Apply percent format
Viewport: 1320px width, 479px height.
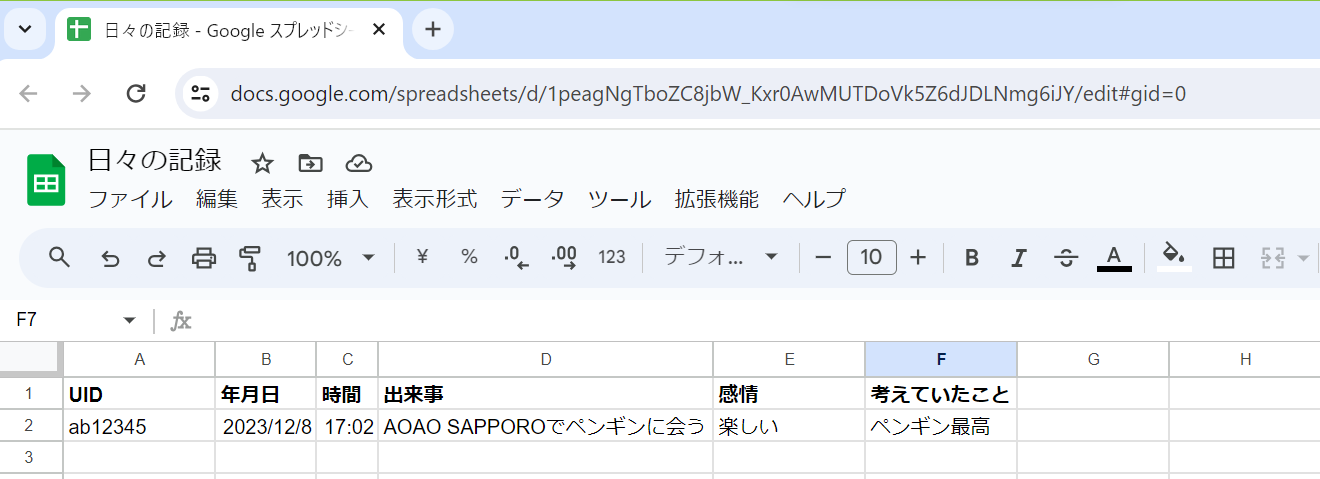pos(469,257)
